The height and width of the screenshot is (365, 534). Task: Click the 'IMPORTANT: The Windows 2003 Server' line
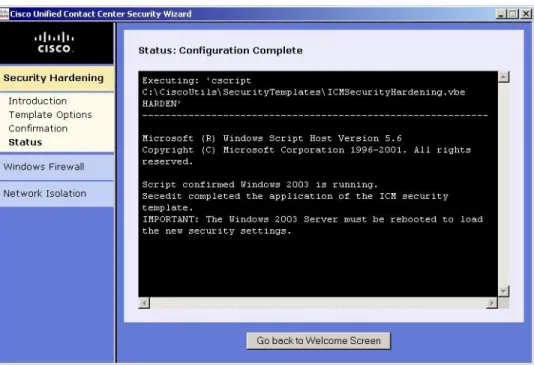(312, 219)
